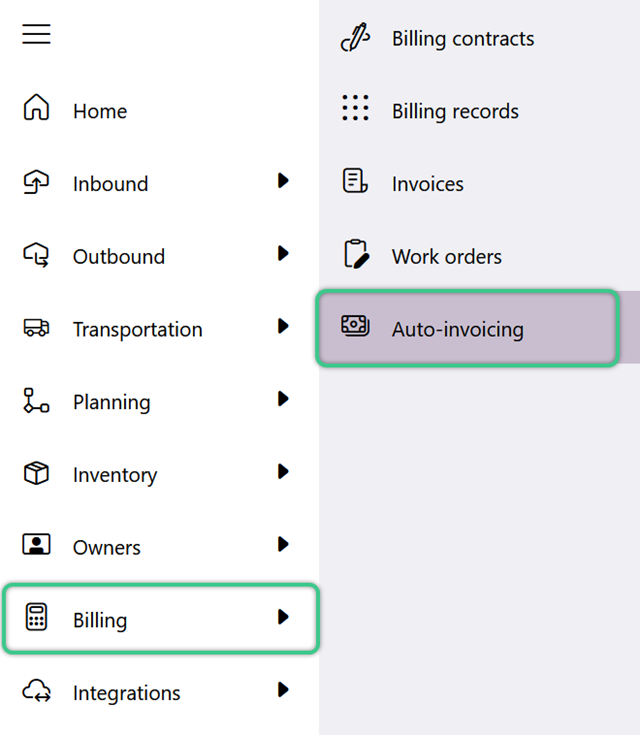Click the Billing contracts pen icon
Image resolution: width=640 pixels, height=735 pixels.
coord(355,37)
